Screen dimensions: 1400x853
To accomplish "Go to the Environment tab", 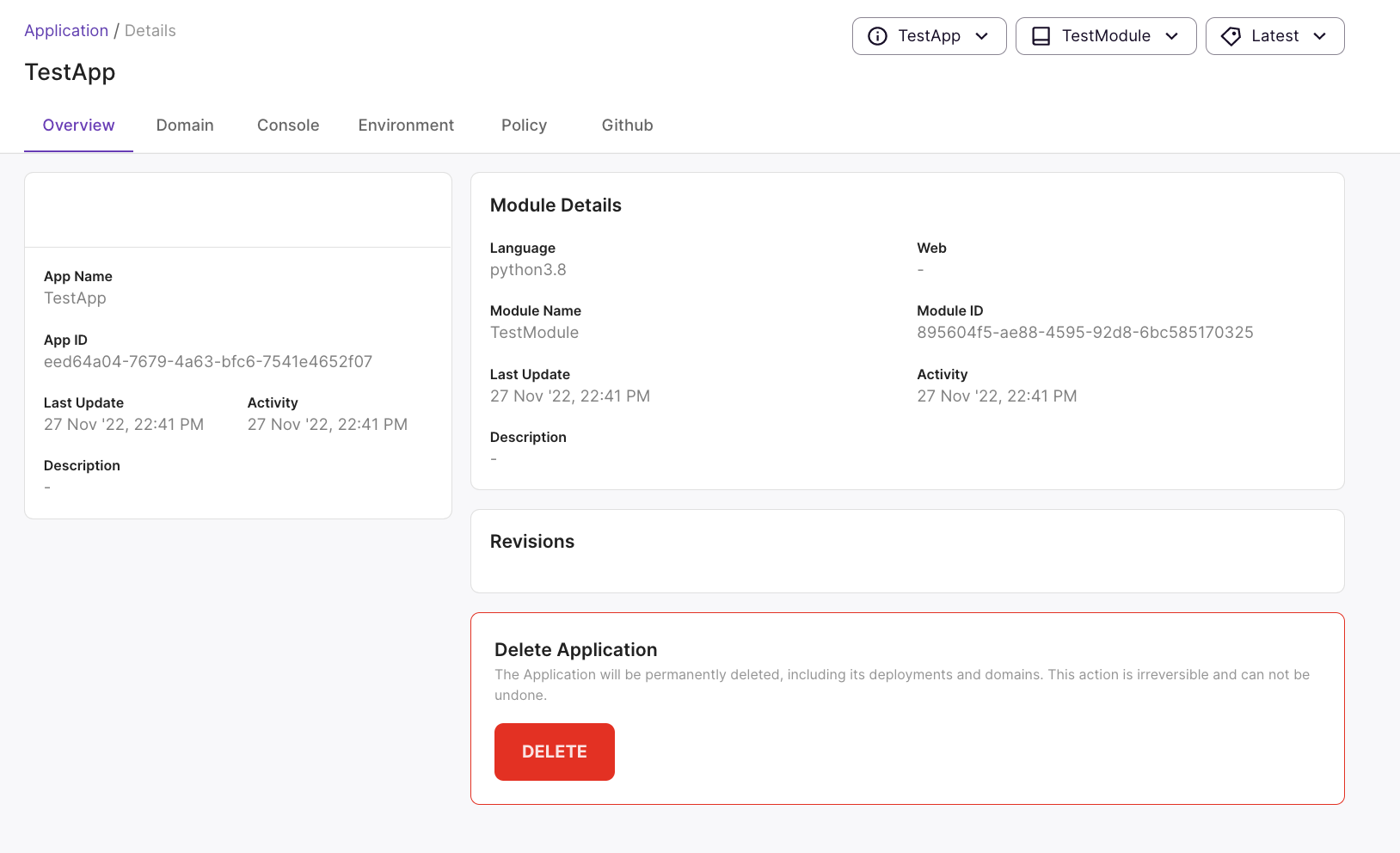I will coord(406,126).
